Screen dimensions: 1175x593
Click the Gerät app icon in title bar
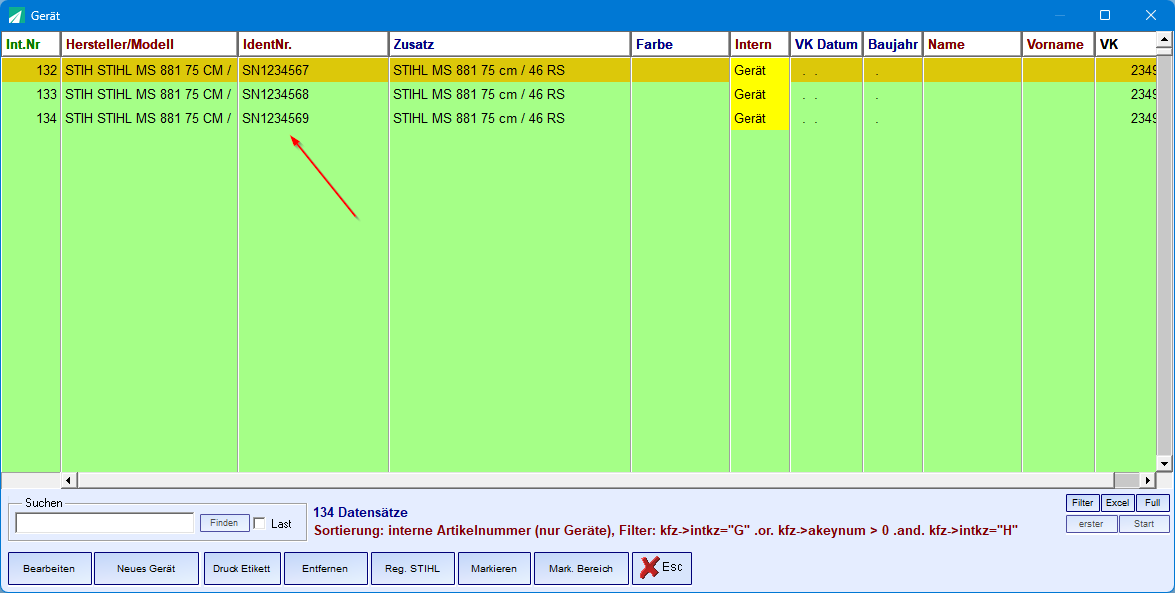(x=16, y=15)
